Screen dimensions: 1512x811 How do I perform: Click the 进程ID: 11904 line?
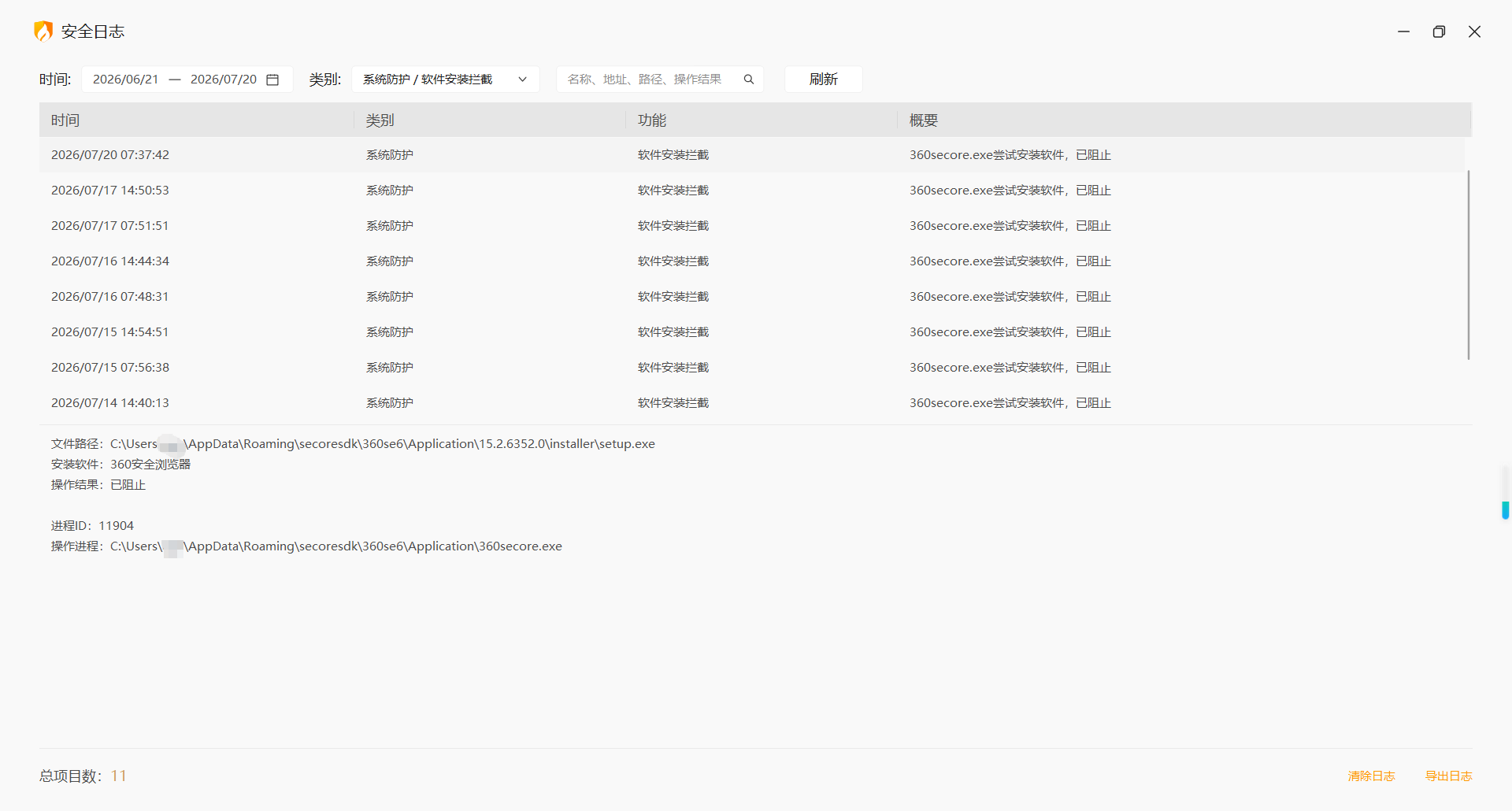(93, 526)
